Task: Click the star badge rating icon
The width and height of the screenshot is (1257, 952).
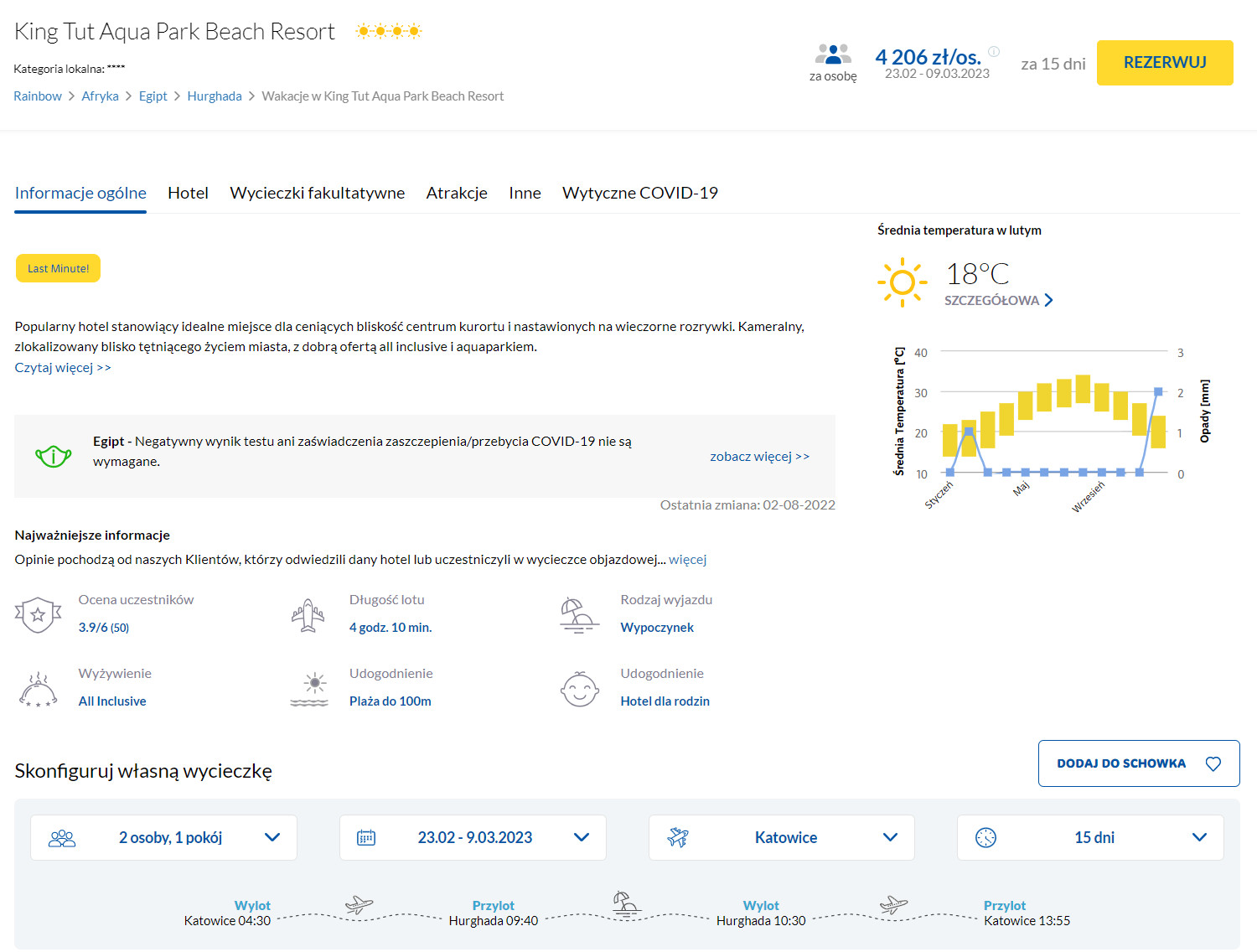Action: coord(38,615)
